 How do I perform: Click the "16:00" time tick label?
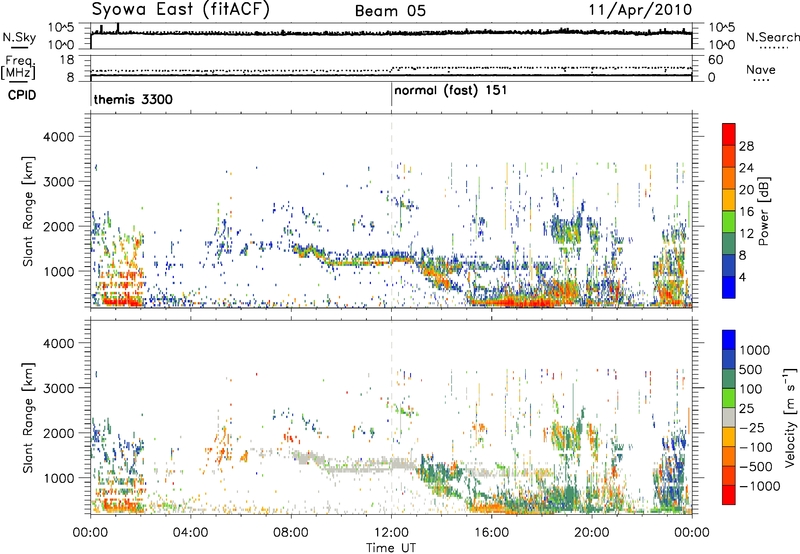point(491,533)
